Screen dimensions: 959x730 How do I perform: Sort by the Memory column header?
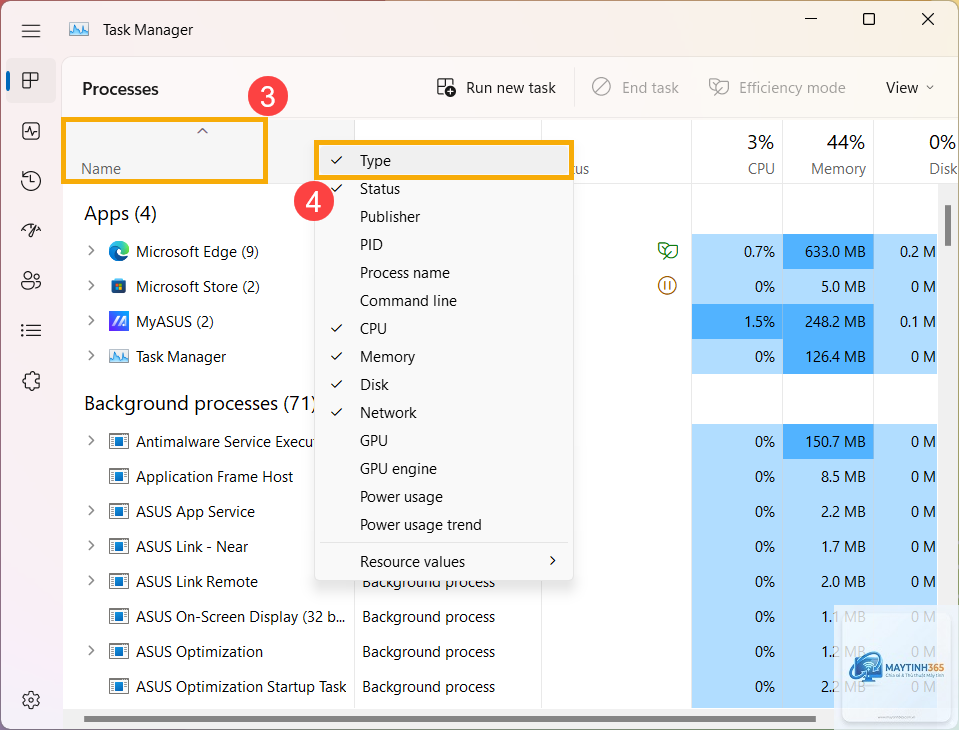tap(828, 152)
